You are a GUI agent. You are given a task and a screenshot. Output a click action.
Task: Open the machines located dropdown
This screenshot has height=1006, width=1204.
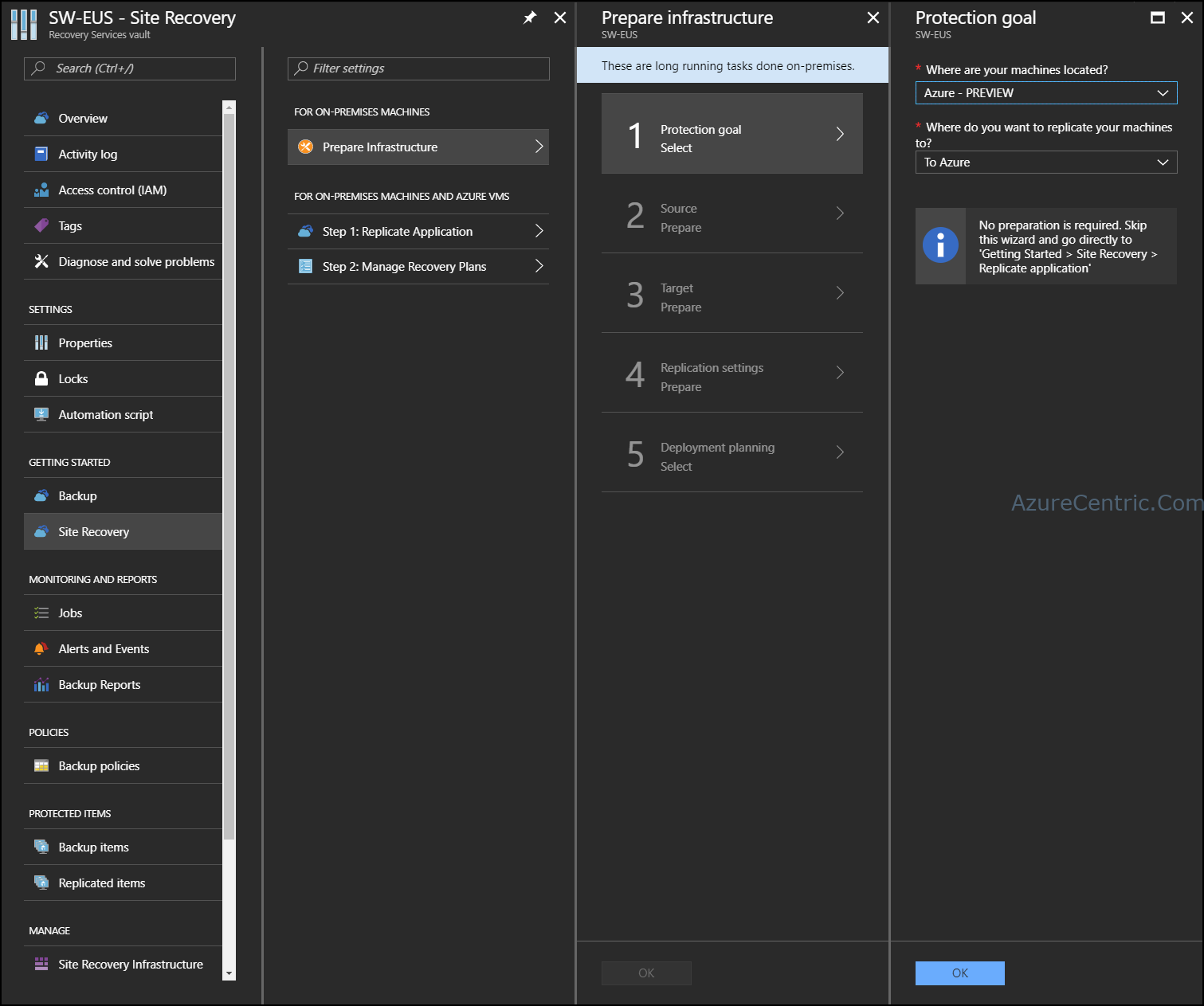(x=1046, y=92)
